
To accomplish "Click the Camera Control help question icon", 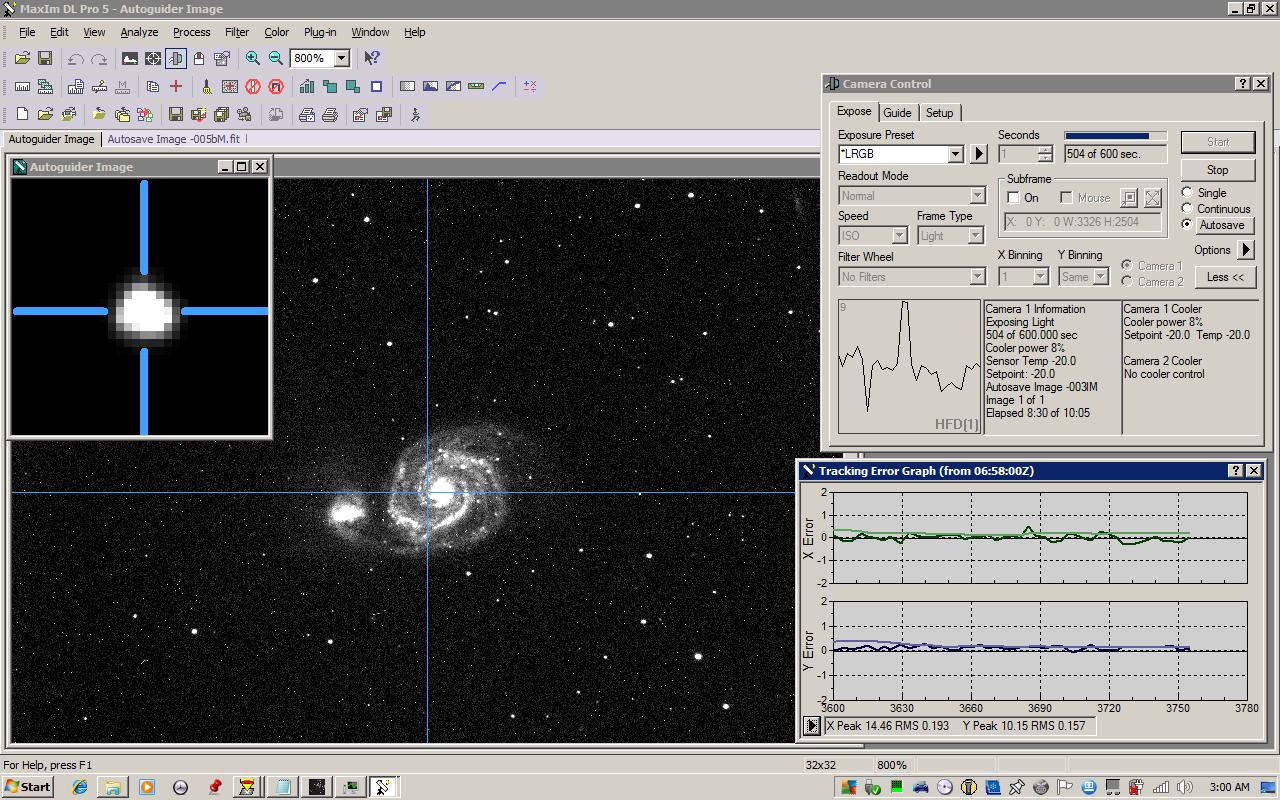I will pyautogui.click(x=1242, y=84).
